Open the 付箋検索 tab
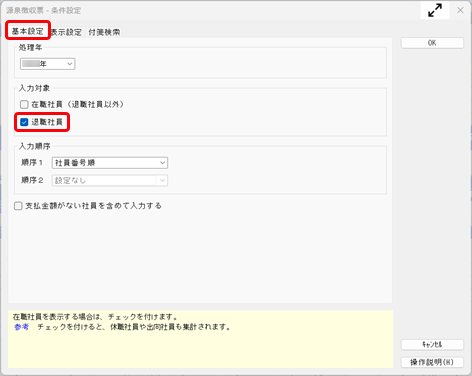The width and height of the screenshot is (472, 376). [x=104, y=32]
